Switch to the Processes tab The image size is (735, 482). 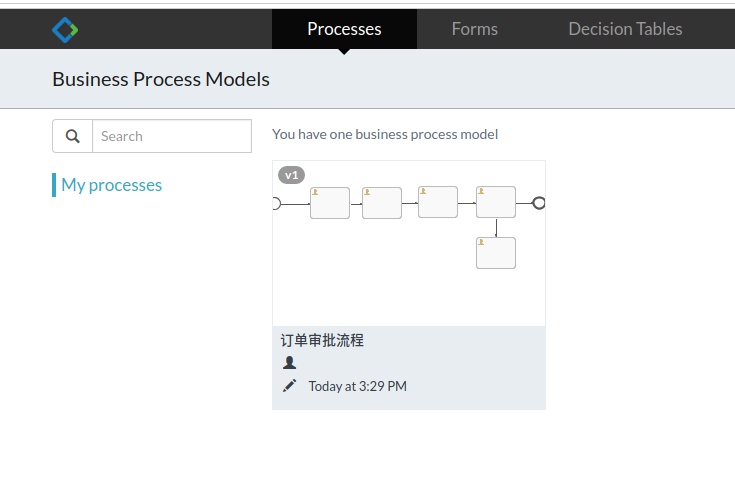point(344,29)
